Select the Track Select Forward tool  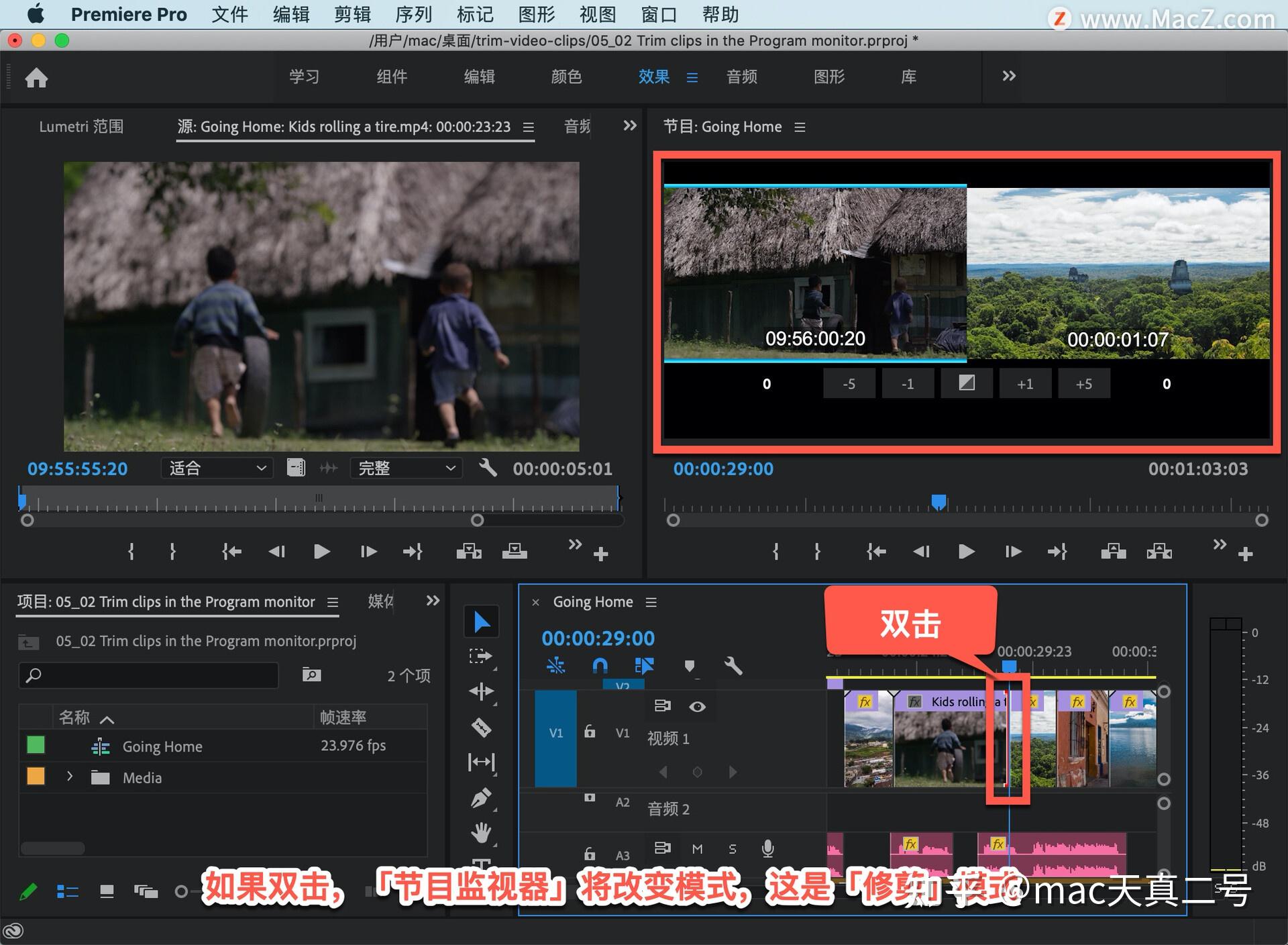click(481, 657)
